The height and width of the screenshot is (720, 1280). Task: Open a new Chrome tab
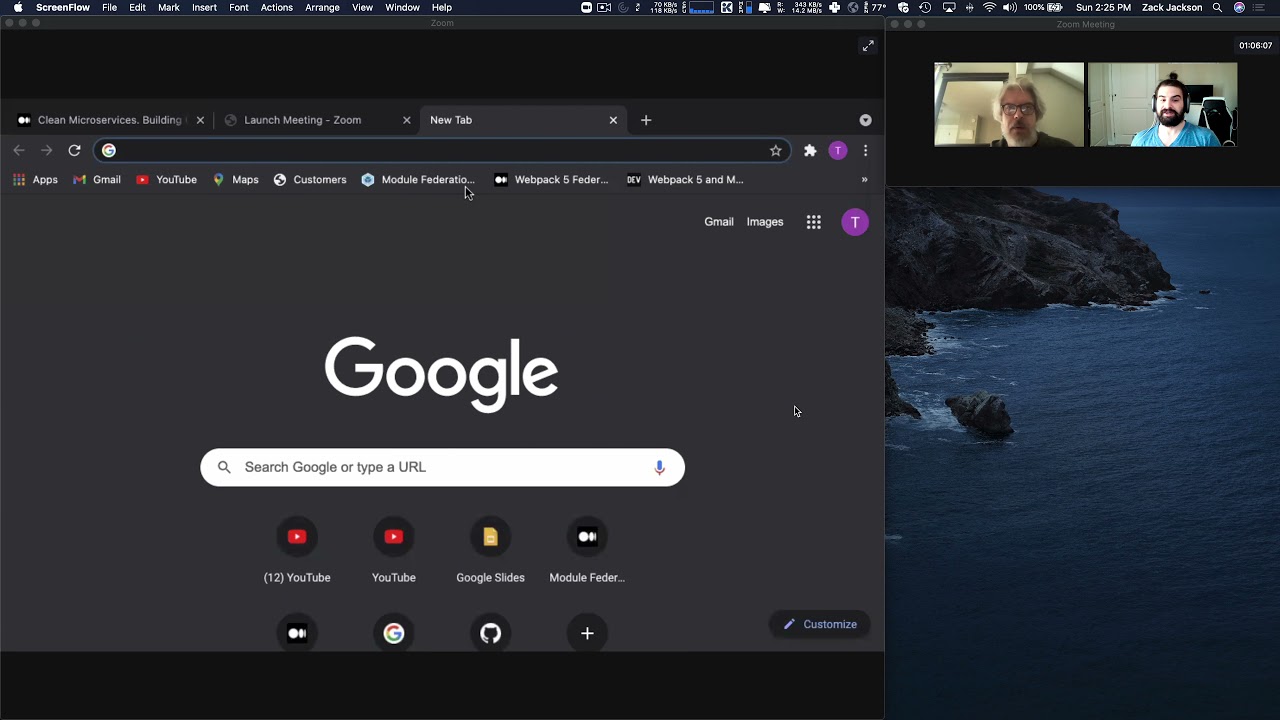coord(646,120)
